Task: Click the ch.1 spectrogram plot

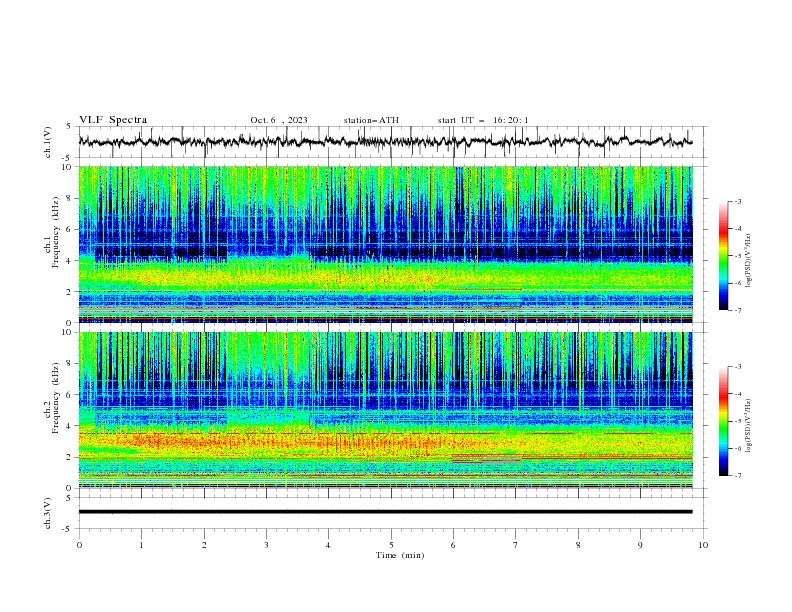Action: point(385,244)
